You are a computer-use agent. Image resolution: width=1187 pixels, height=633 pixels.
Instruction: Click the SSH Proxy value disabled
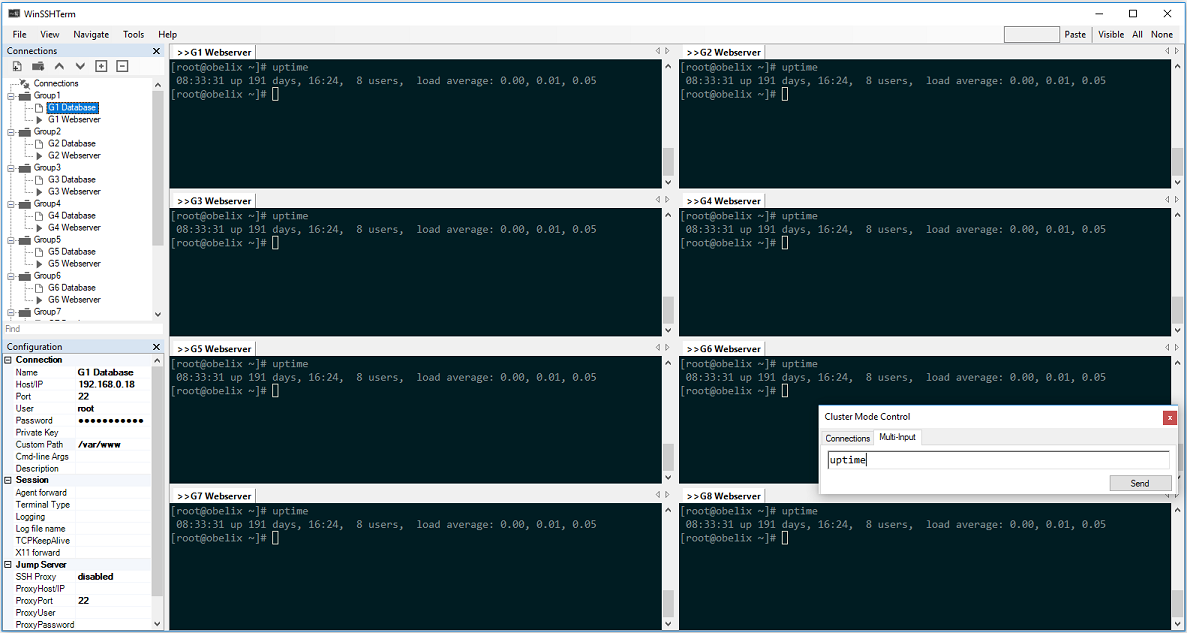[95, 577]
